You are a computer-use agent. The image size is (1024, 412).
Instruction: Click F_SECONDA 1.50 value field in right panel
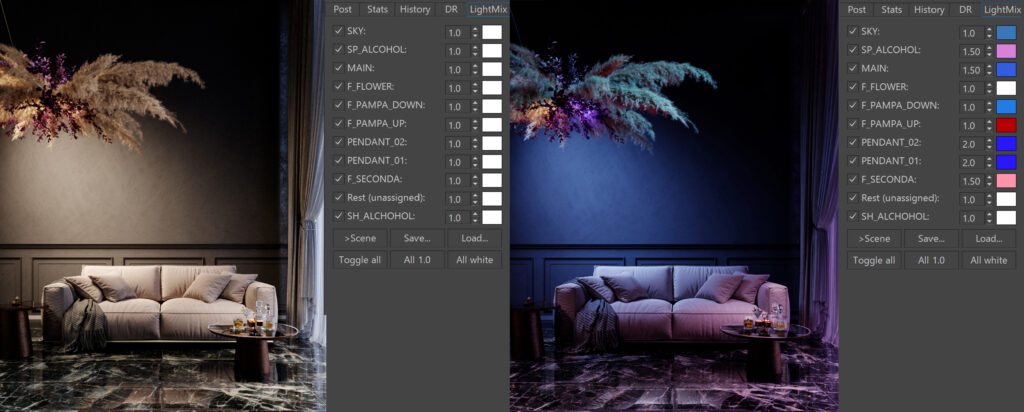click(x=972, y=180)
